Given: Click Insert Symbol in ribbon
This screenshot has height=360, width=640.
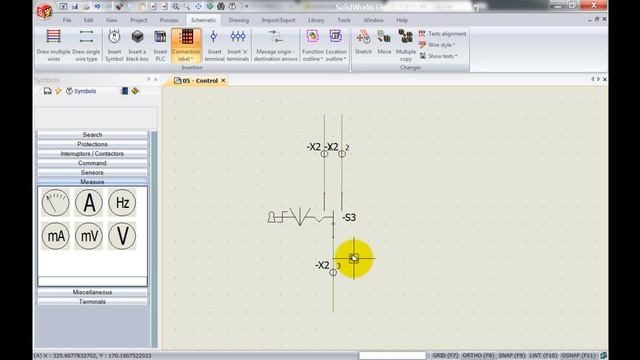Looking at the screenshot, I should pyautogui.click(x=114, y=45).
